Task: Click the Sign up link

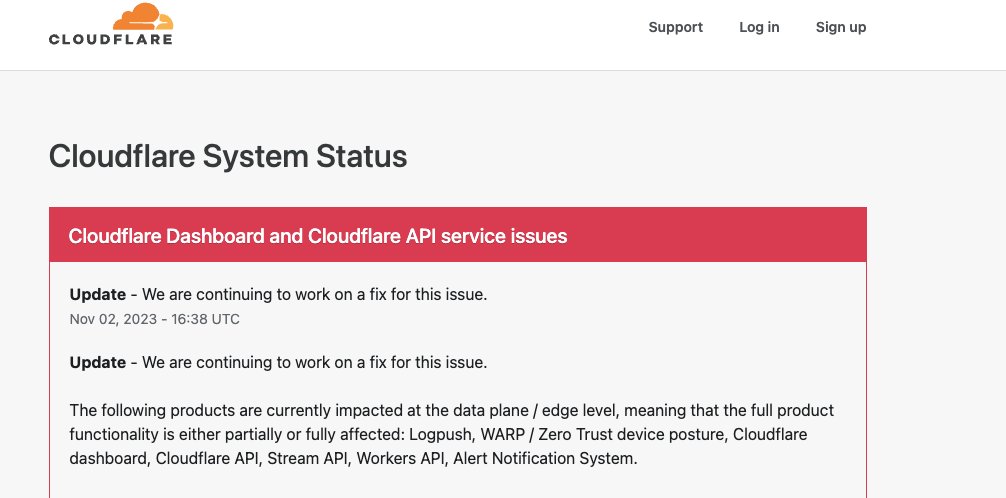Action: (x=840, y=27)
